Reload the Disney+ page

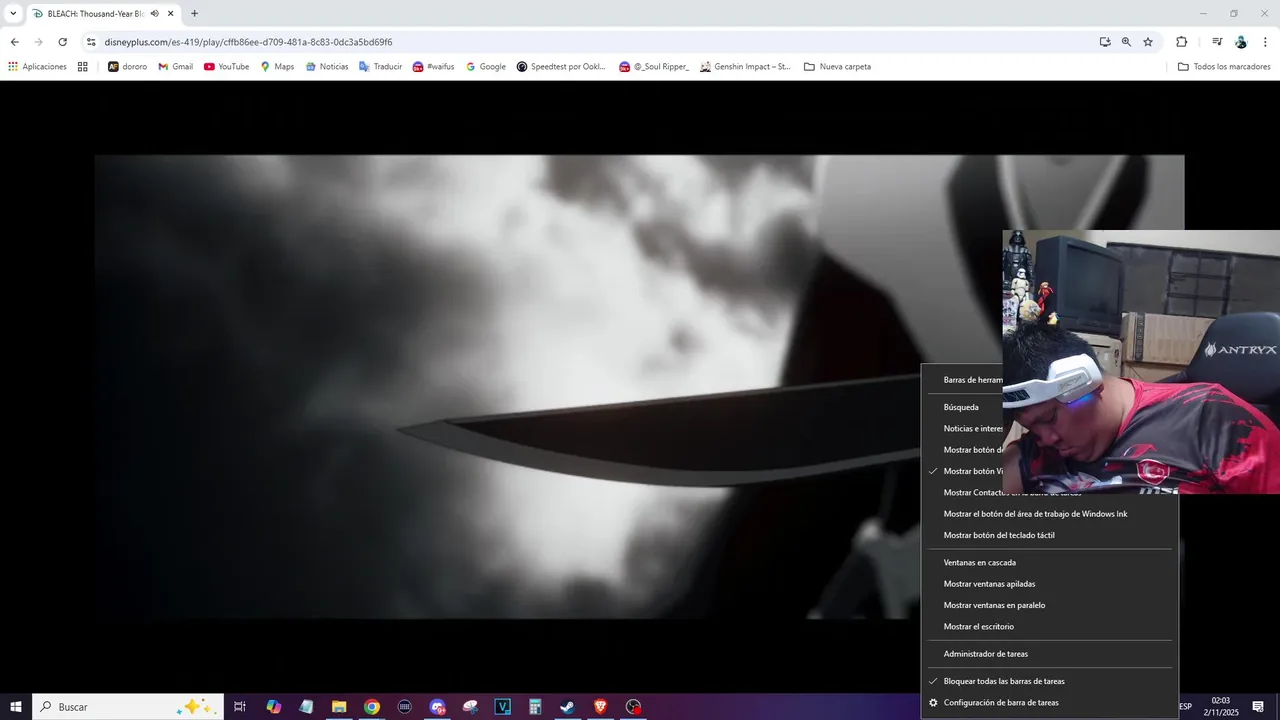pos(62,42)
